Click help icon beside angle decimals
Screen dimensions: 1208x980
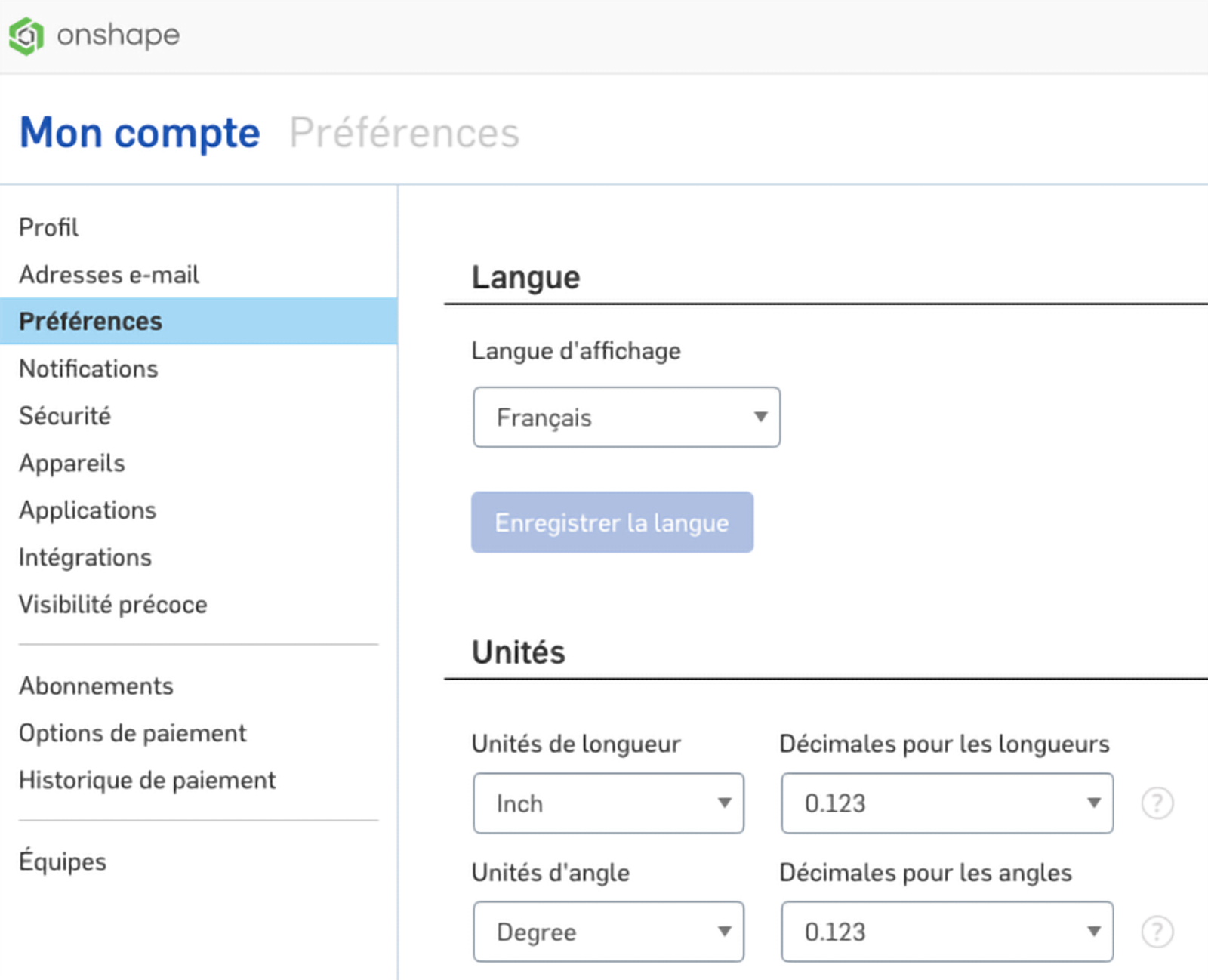click(1157, 932)
